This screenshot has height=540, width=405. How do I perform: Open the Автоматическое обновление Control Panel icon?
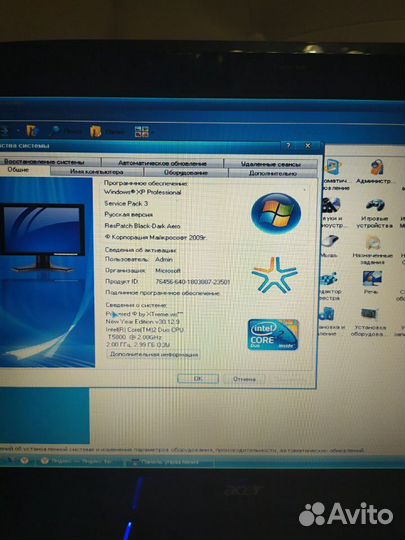point(333,167)
